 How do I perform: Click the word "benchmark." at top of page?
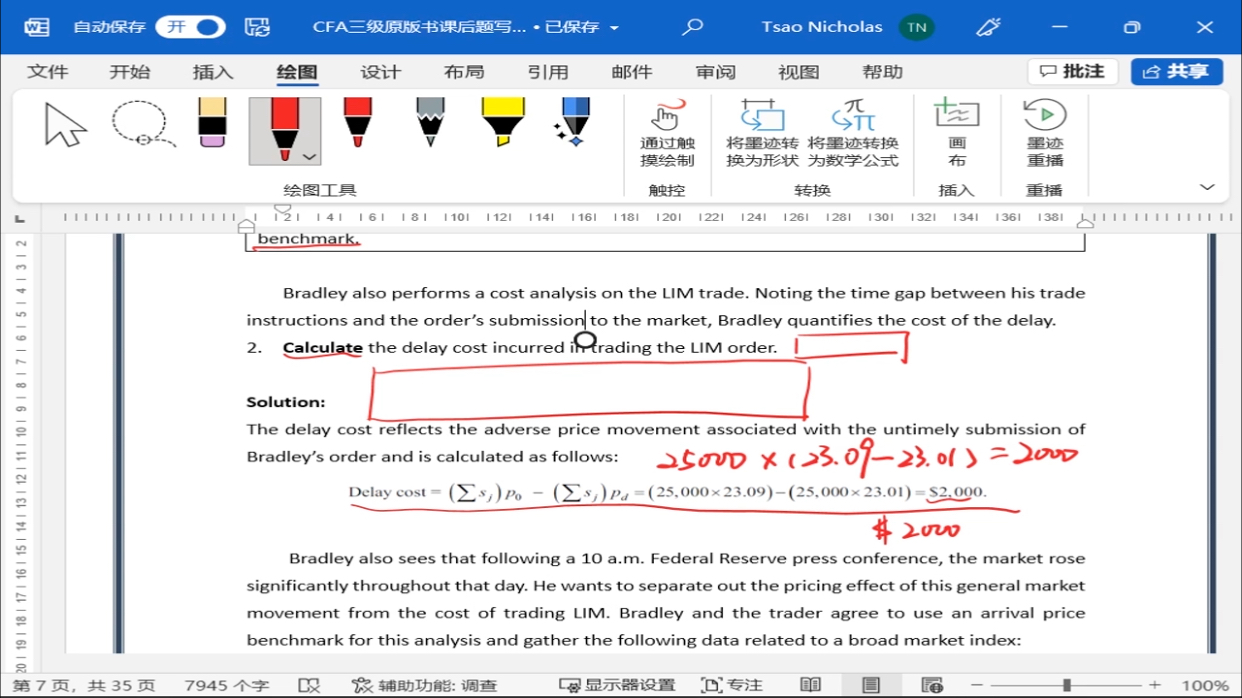click(307, 238)
